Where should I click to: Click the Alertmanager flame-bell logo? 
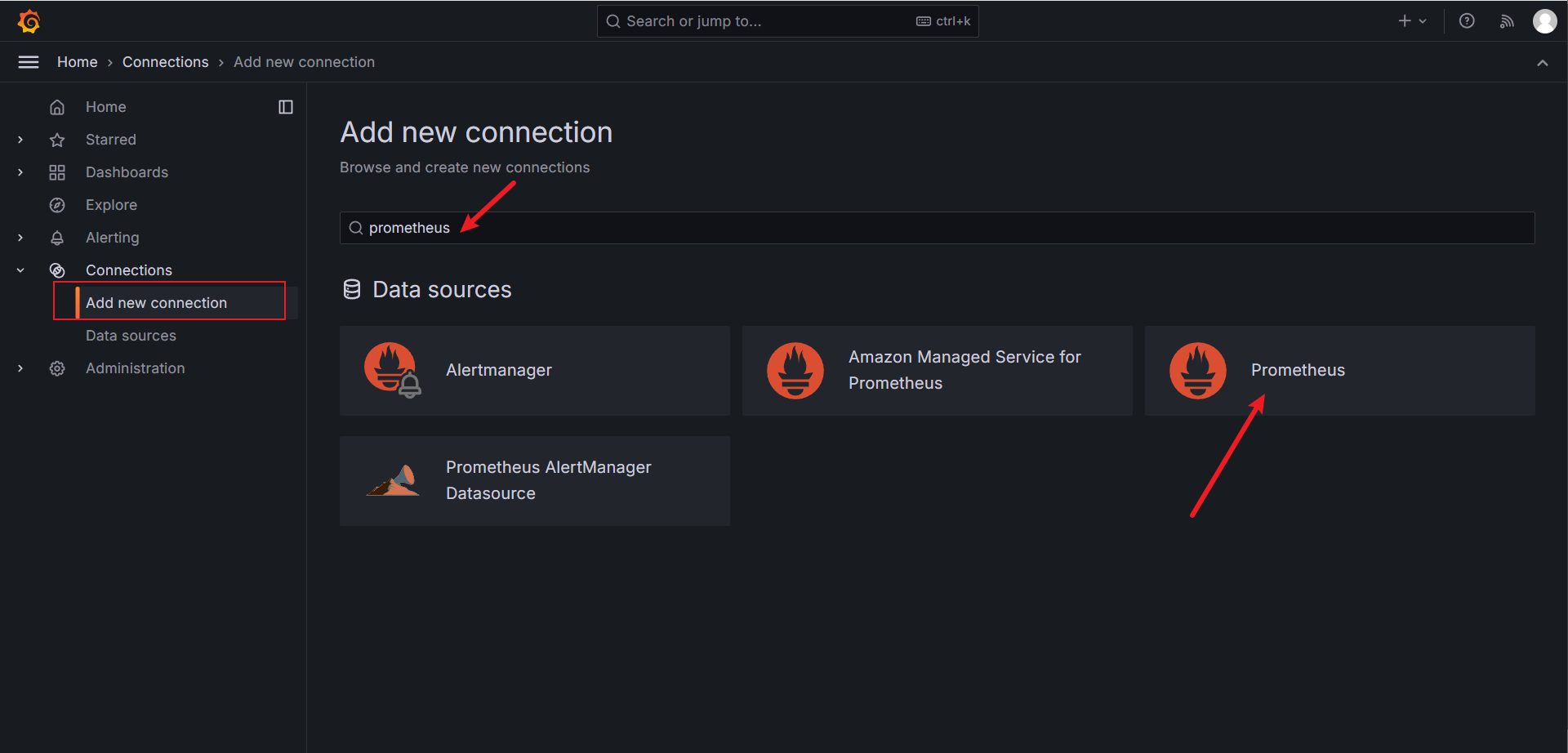pyautogui.click(x=393, y=370)
